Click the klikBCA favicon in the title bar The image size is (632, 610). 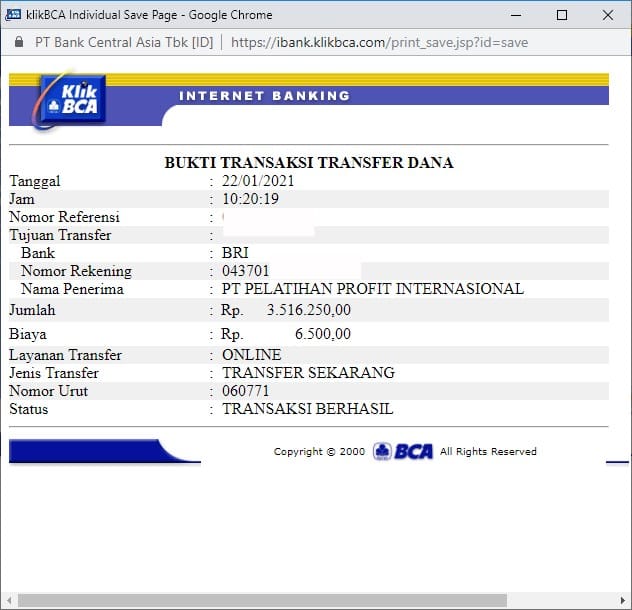coord(13,15)
